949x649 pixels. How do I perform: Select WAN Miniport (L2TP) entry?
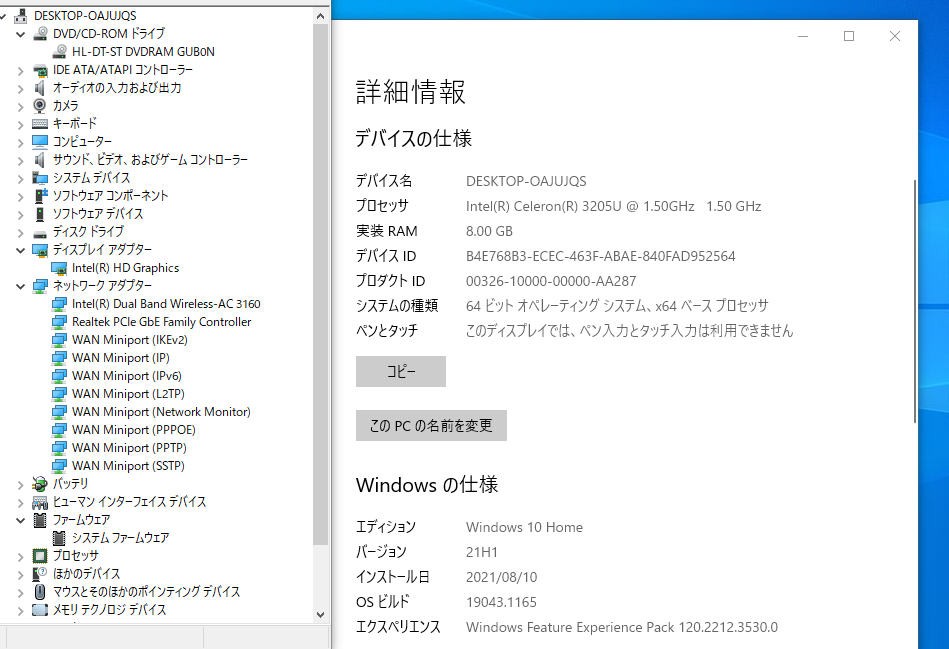click(128, 394)
